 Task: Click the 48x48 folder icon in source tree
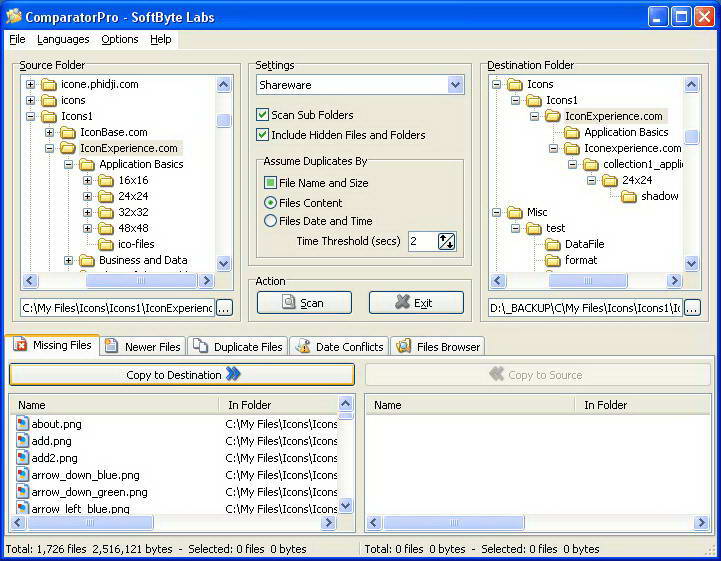[106, 229]
